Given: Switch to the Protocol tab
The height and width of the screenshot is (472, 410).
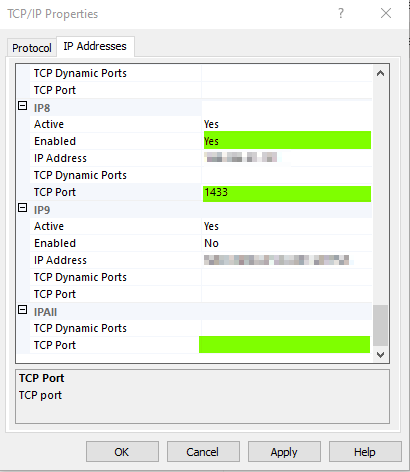Looking at the screenshot, I should (32, 48).
